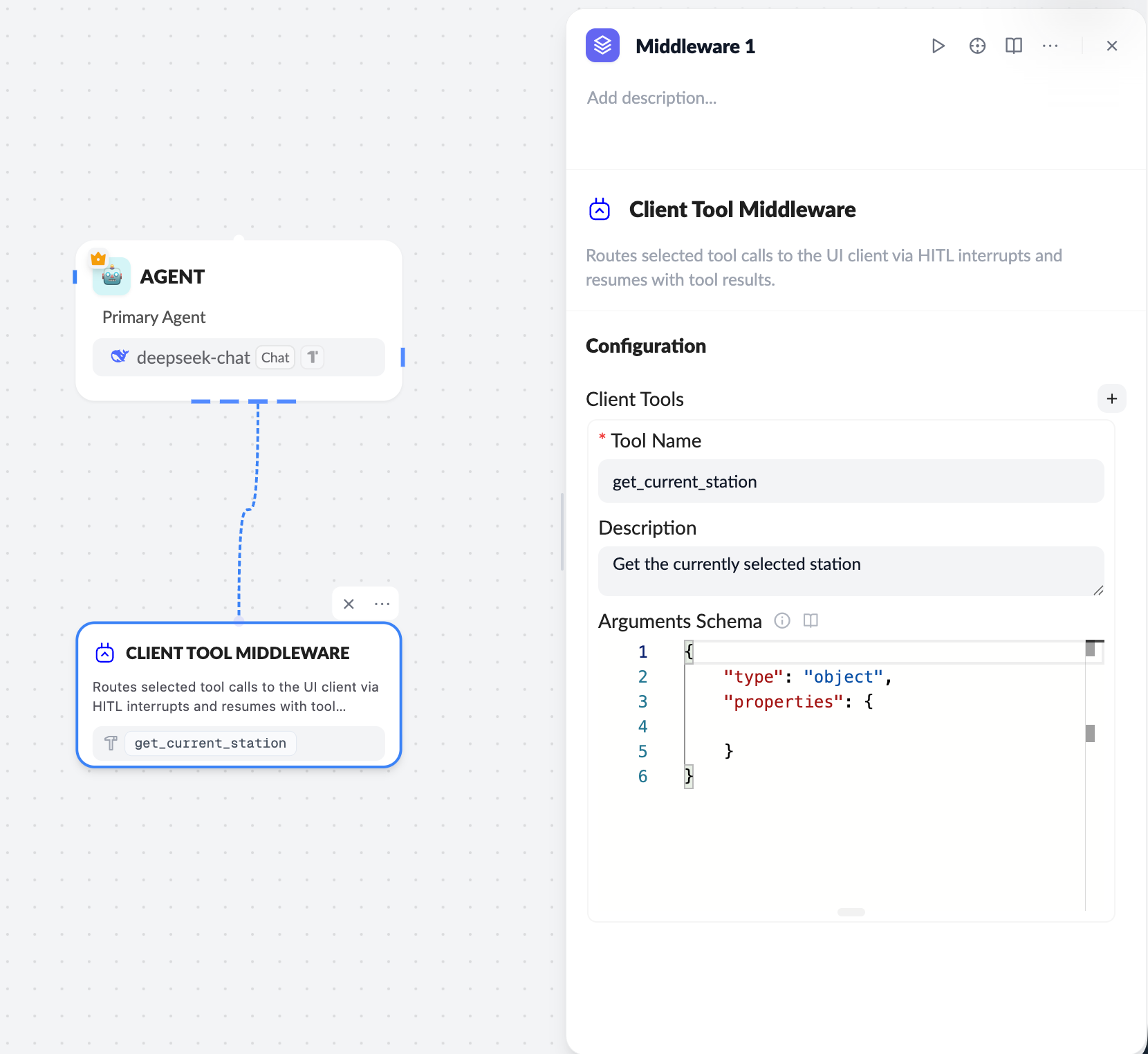Click the info icon next to Arguments Schema
This screenshot has height=1054, width=1148.
point(782,620)
